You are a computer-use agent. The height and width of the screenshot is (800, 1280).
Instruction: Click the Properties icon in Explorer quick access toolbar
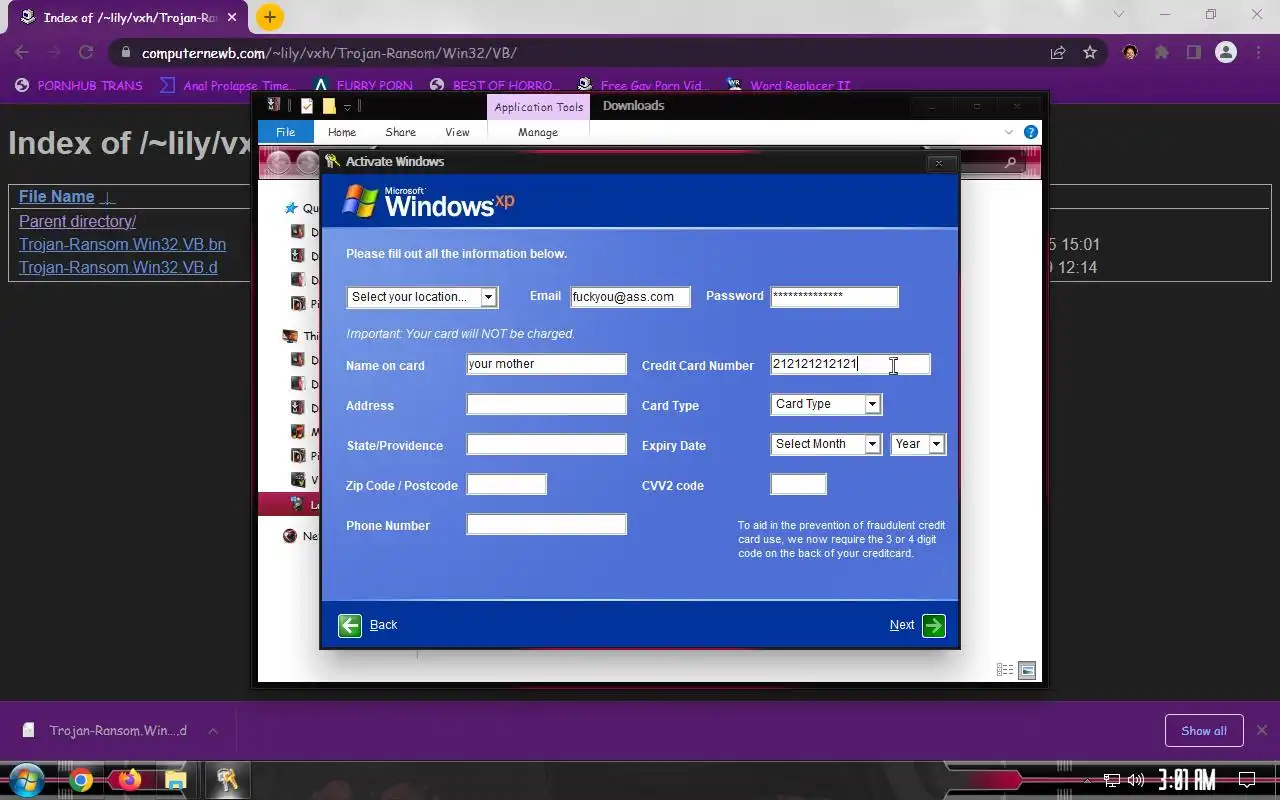coord(307,106)
